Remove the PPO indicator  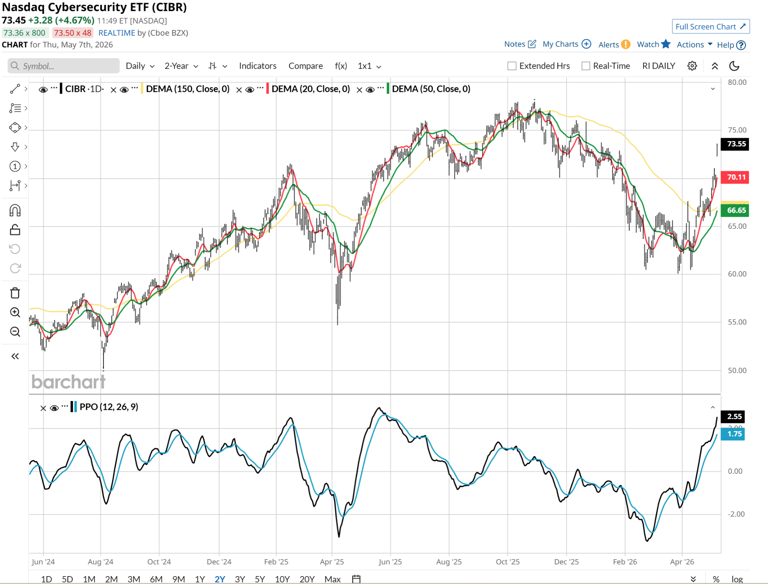pos(43,408)
